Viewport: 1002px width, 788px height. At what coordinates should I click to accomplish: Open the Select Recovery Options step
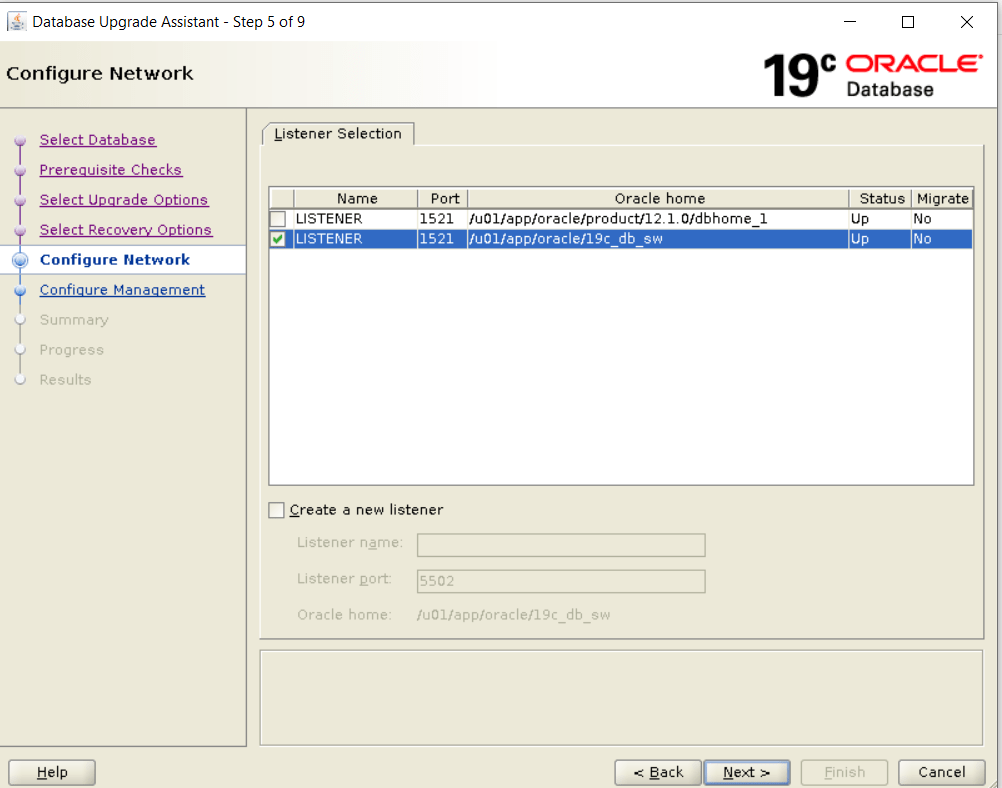click(x=126, y=230)
